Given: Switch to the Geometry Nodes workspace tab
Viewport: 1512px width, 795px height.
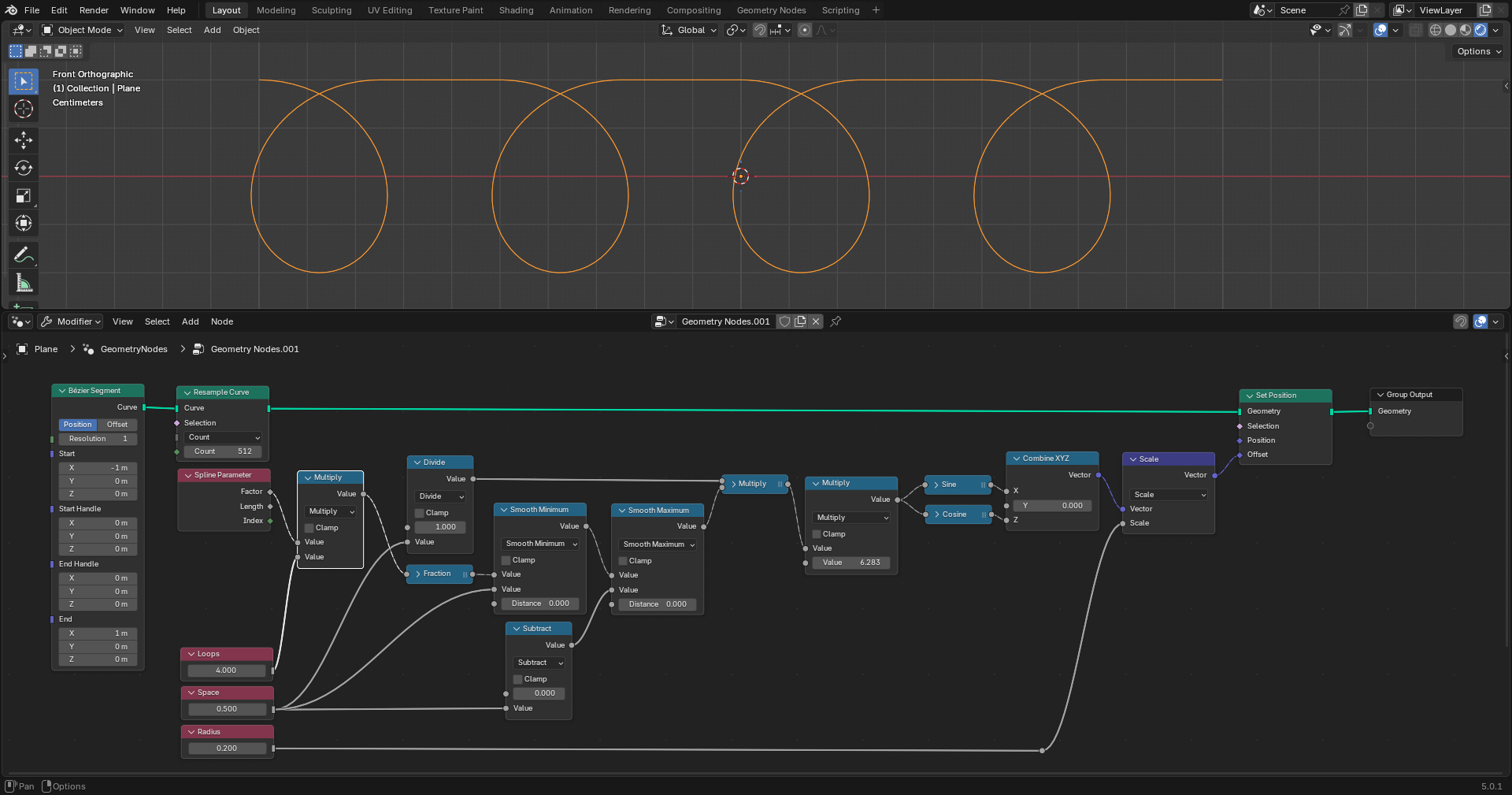Looking at the screenshot, I should click(771, 10).
